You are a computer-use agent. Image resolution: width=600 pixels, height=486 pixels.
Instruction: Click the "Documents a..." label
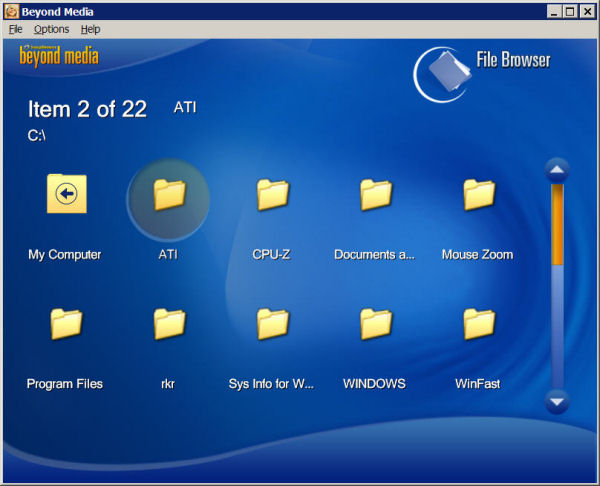click(x=375, y=255)
